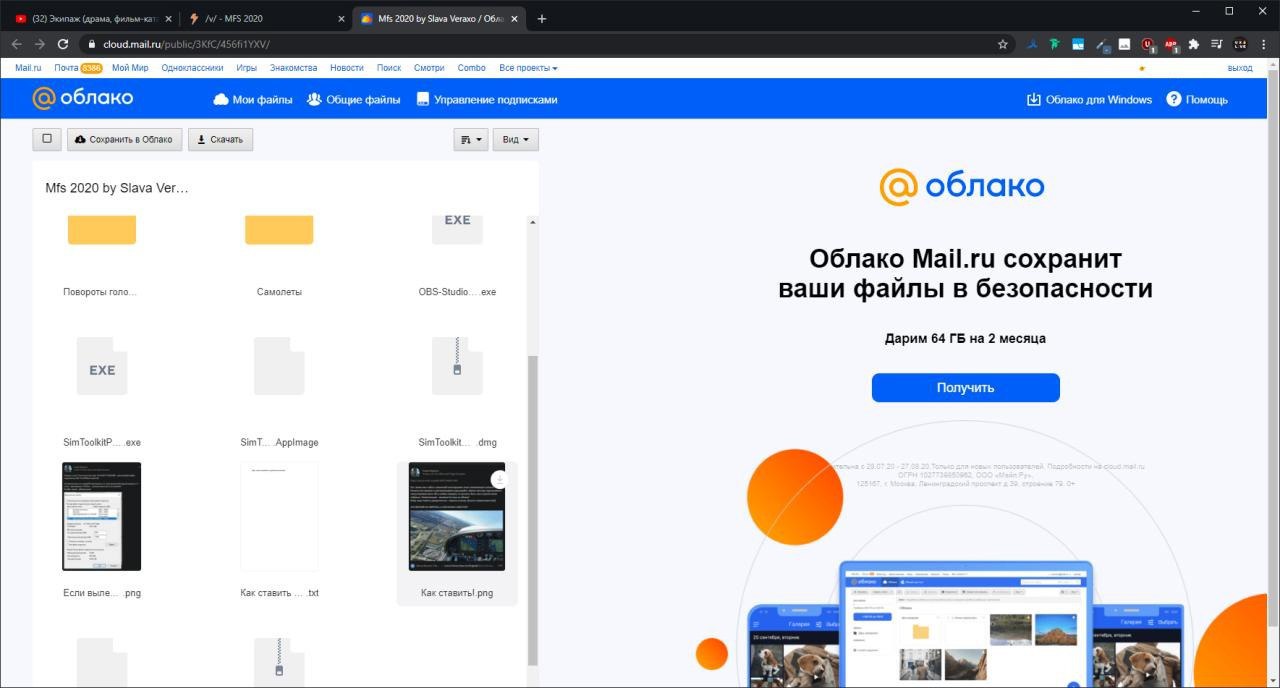Open the Почта link in top bar

[67, 68]
